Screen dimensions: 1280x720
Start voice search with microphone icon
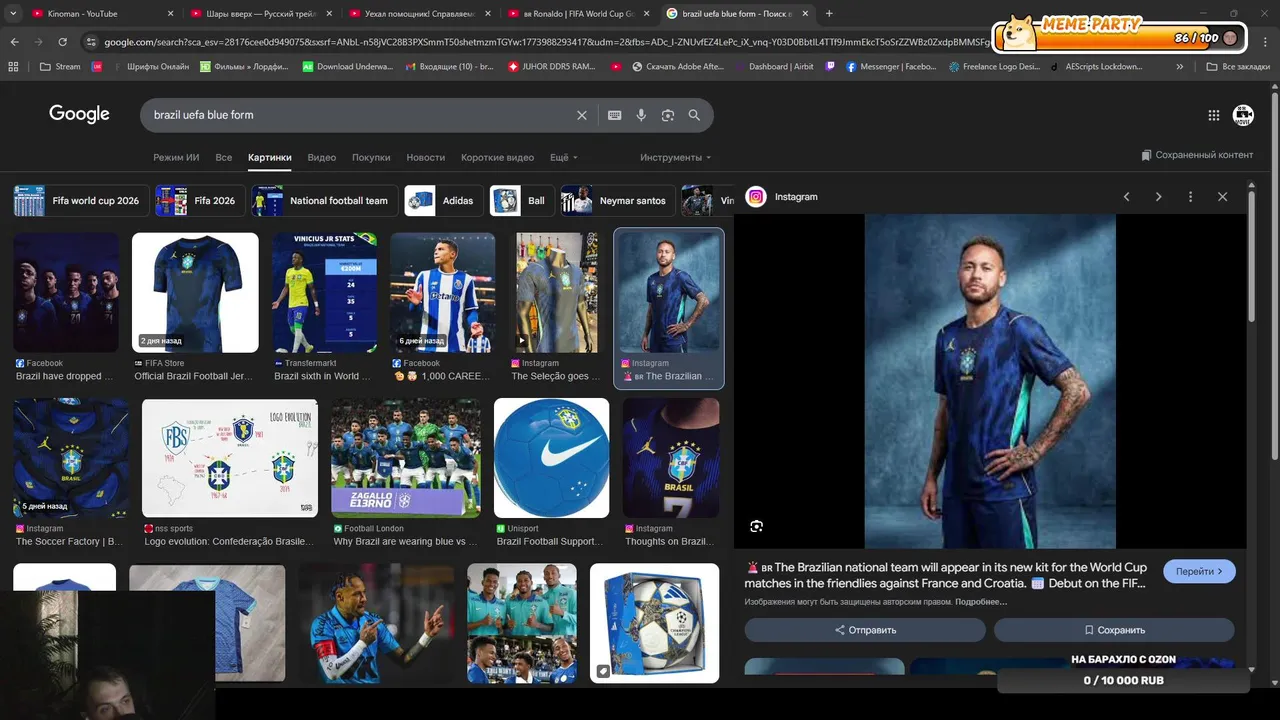[642, 115]
